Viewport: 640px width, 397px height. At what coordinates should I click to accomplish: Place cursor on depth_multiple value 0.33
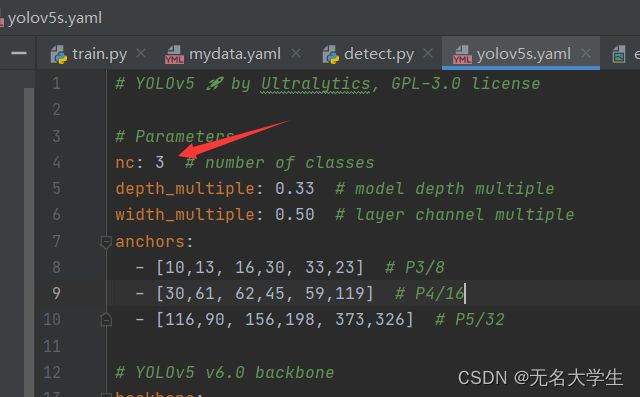[295, 189]
